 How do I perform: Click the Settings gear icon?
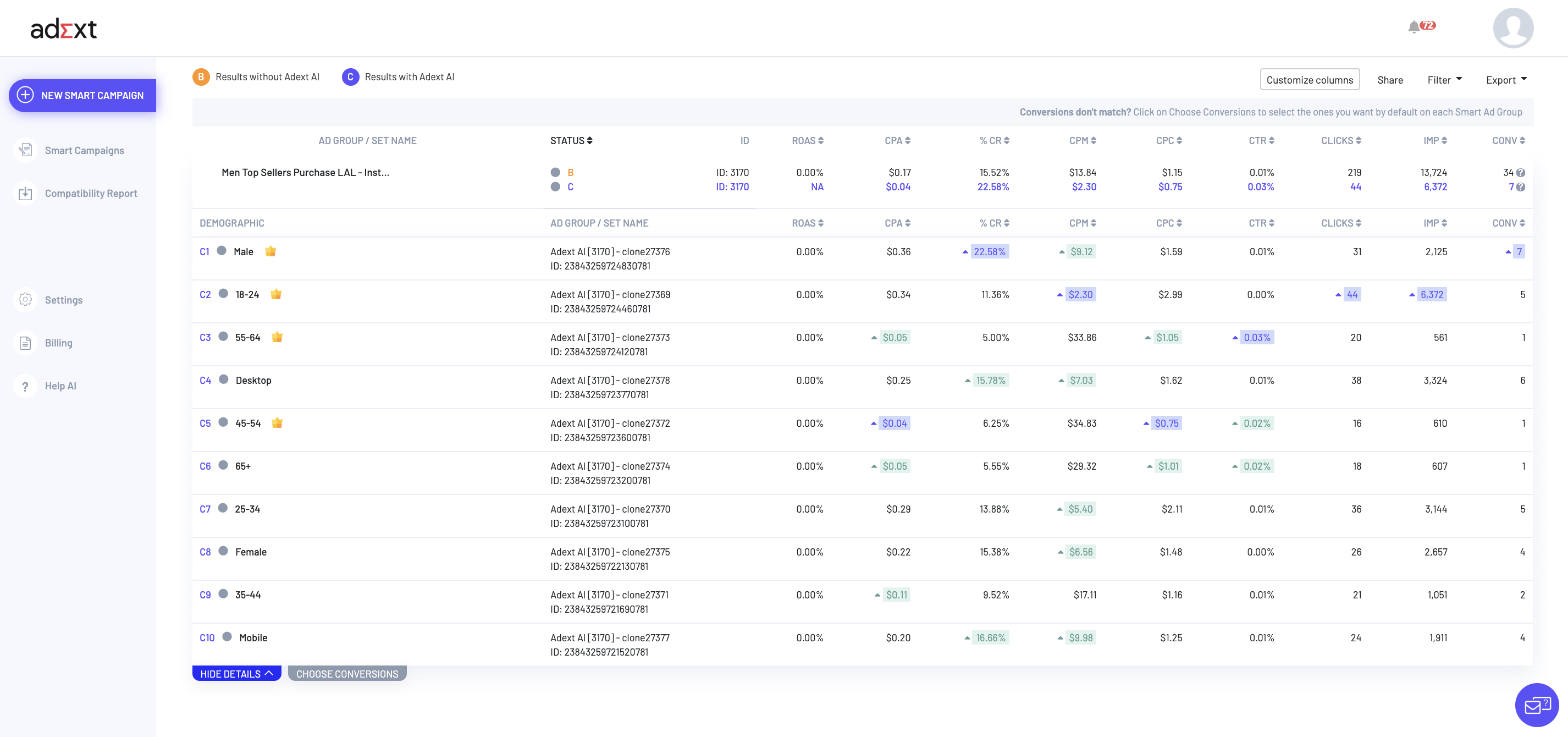(x=25, y=300)
